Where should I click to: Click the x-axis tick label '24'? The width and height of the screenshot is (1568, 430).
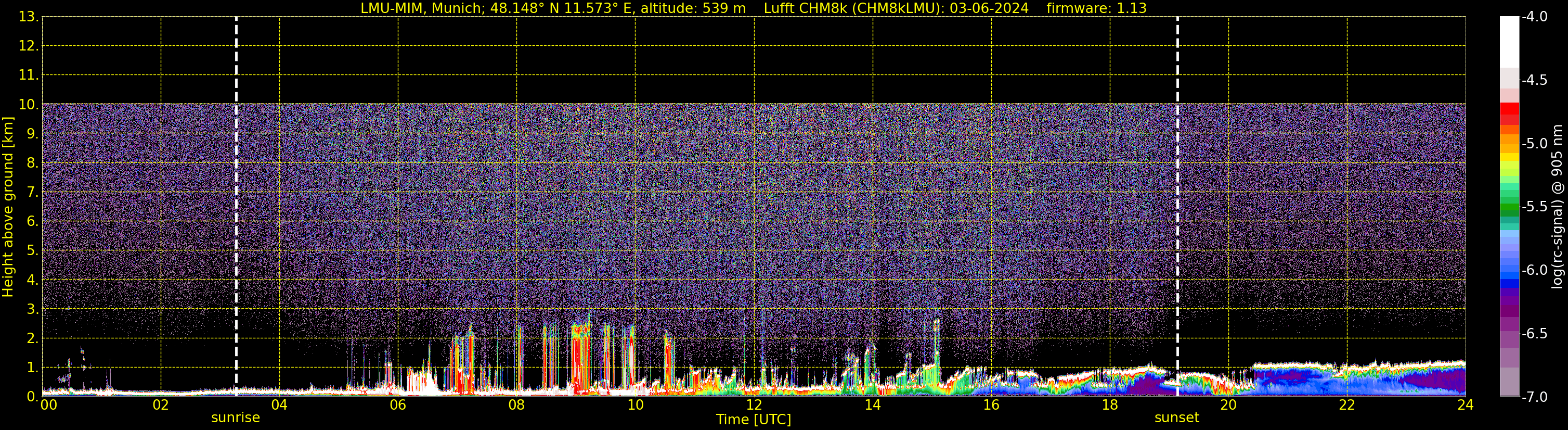pos(1466,405)
